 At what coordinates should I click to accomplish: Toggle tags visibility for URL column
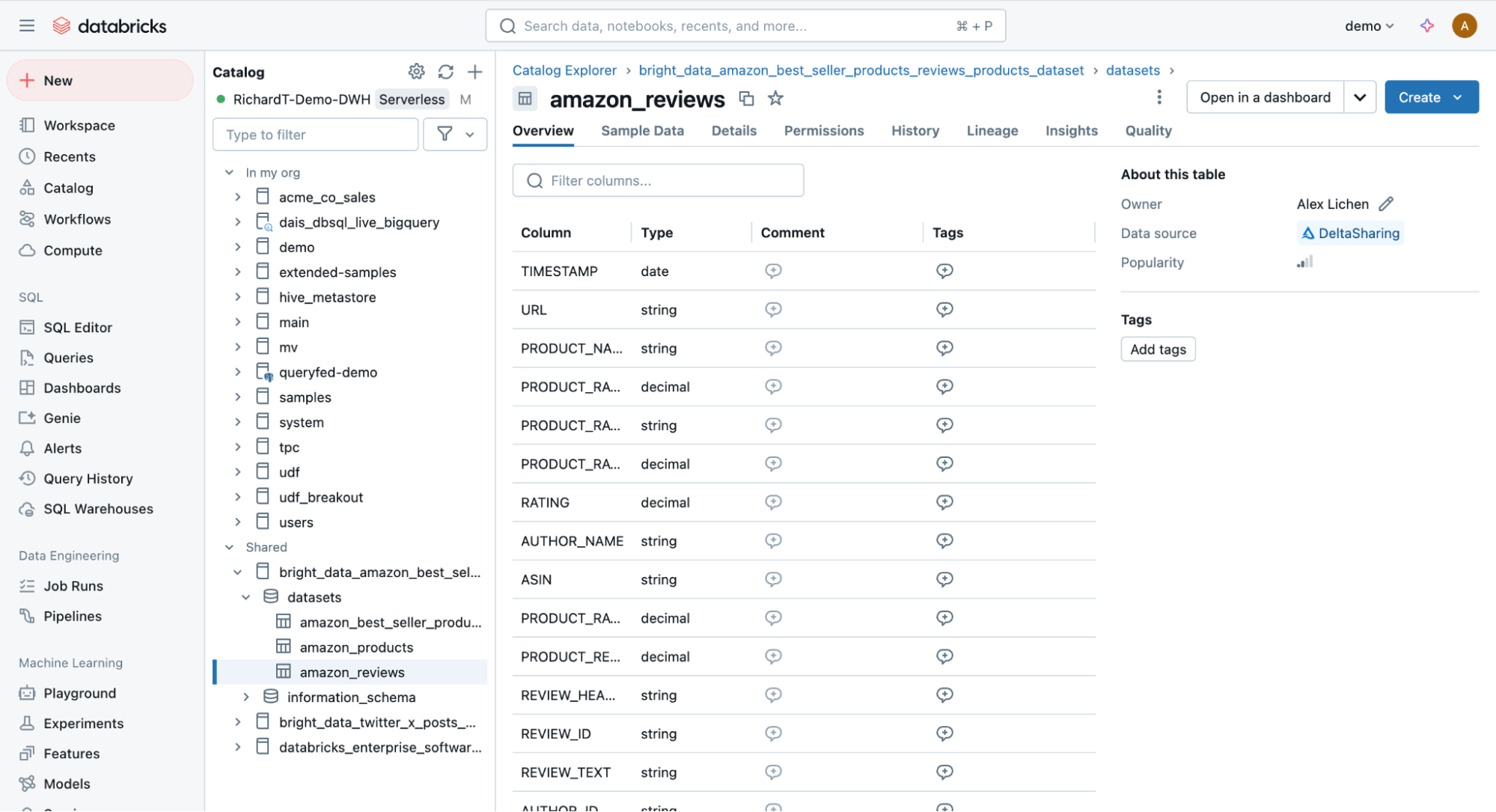(943, 309)
